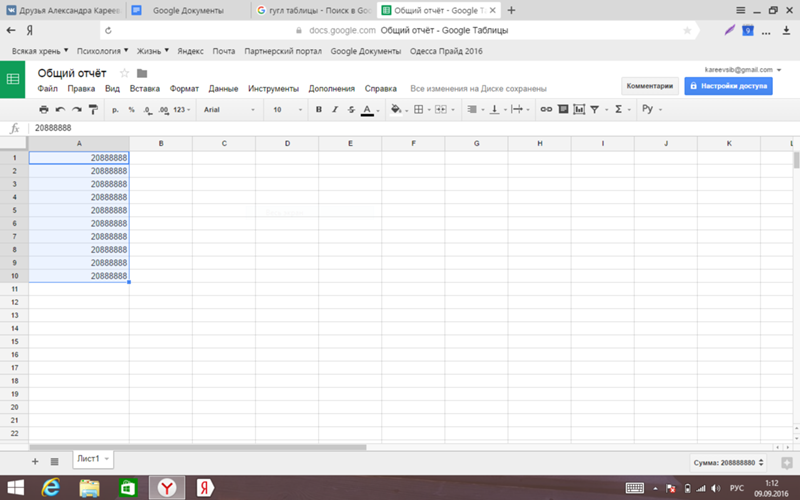The width and height of the screenshot is (800, 500).
Task: Open the cell borders menu
Action: tap(421, 109)
